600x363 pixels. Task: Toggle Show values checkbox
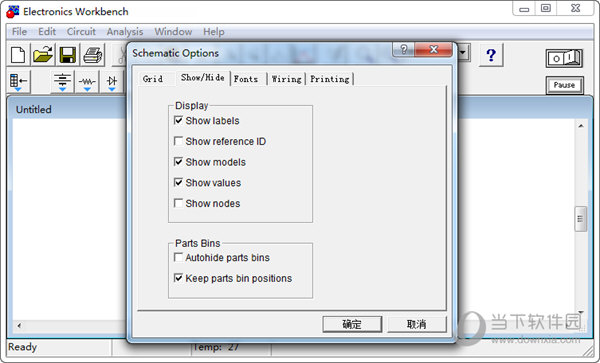tap(178, 182)
